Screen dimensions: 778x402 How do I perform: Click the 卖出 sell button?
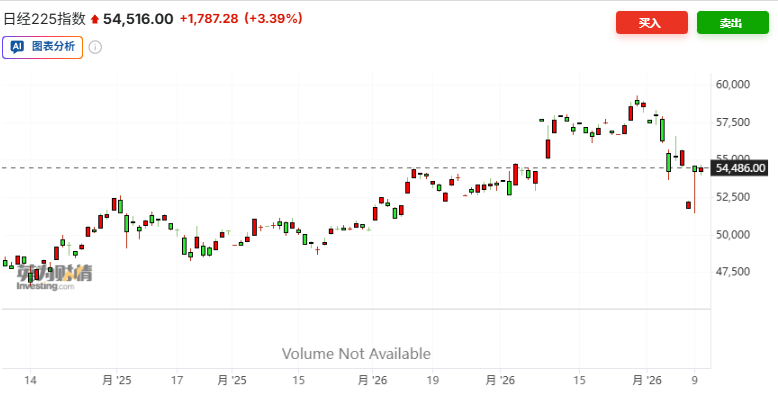732,23
